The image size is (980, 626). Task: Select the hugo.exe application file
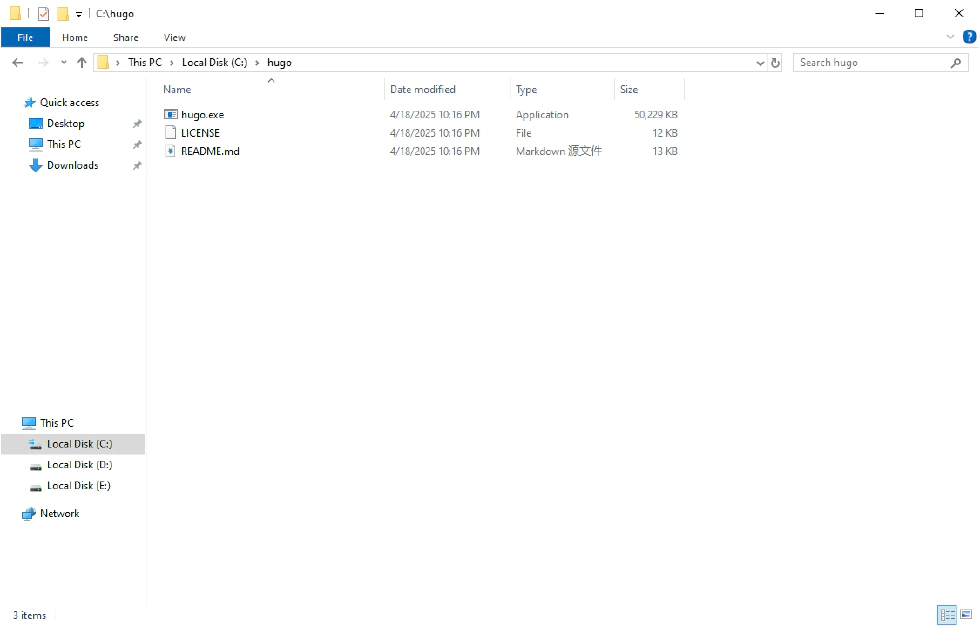coord(202,115)
